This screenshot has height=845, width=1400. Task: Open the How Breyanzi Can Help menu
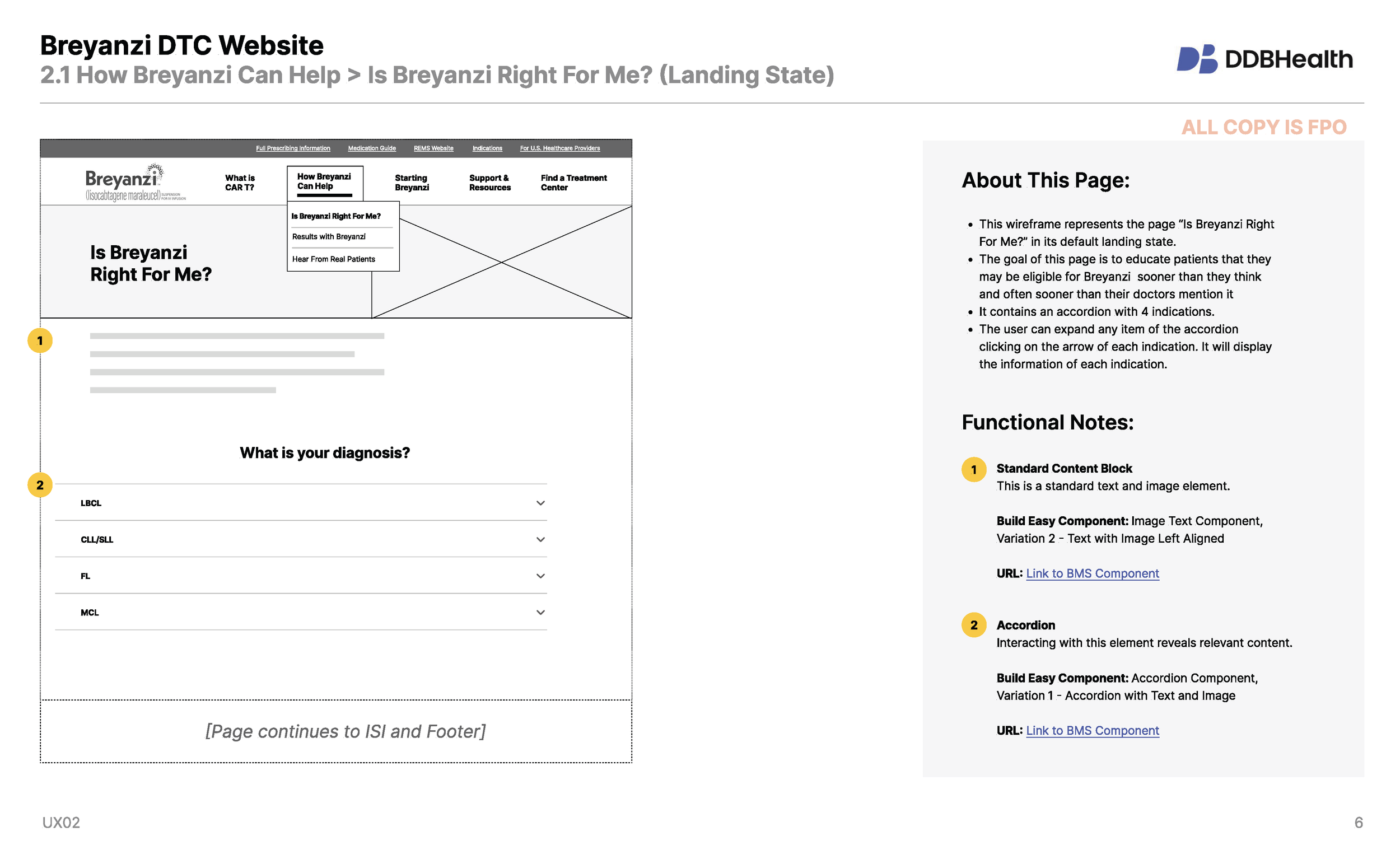(324, 181)
